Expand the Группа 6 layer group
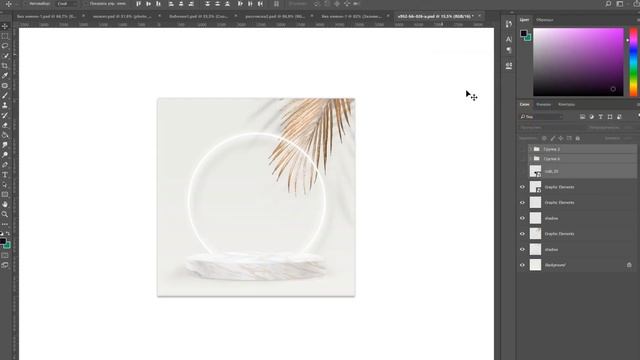The width and height of the screenshot is (640, 360). point(530,158)
